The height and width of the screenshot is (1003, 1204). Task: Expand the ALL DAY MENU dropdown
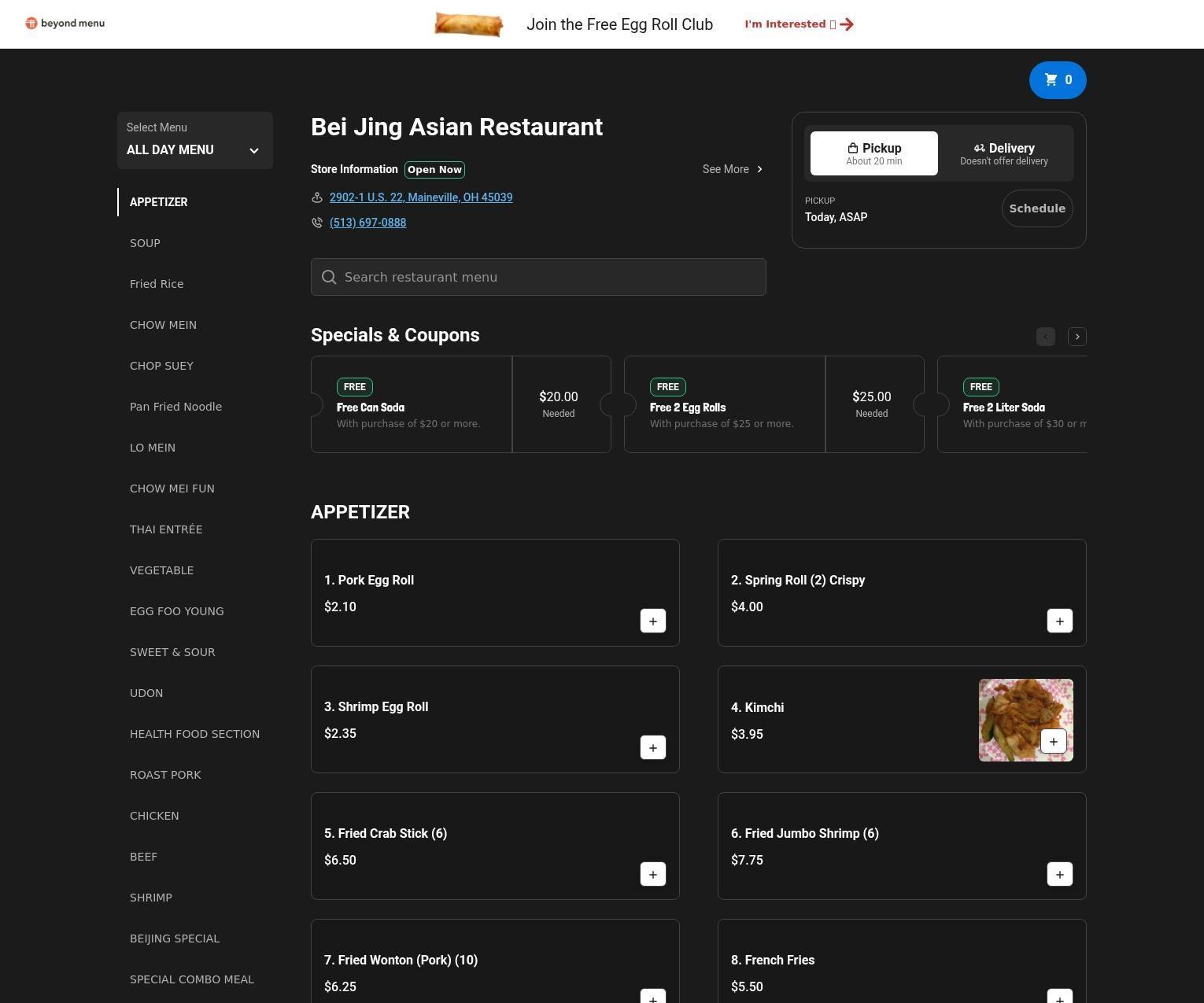(194, 141)
